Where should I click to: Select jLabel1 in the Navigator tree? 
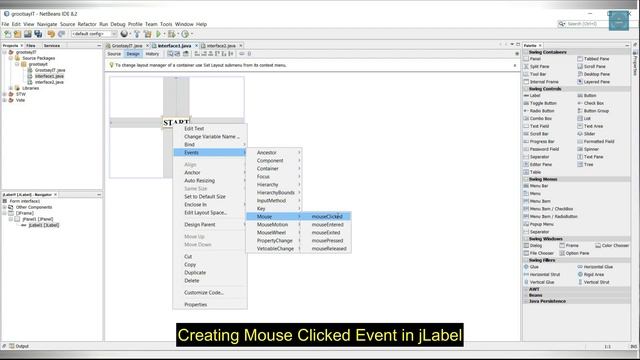44,225
